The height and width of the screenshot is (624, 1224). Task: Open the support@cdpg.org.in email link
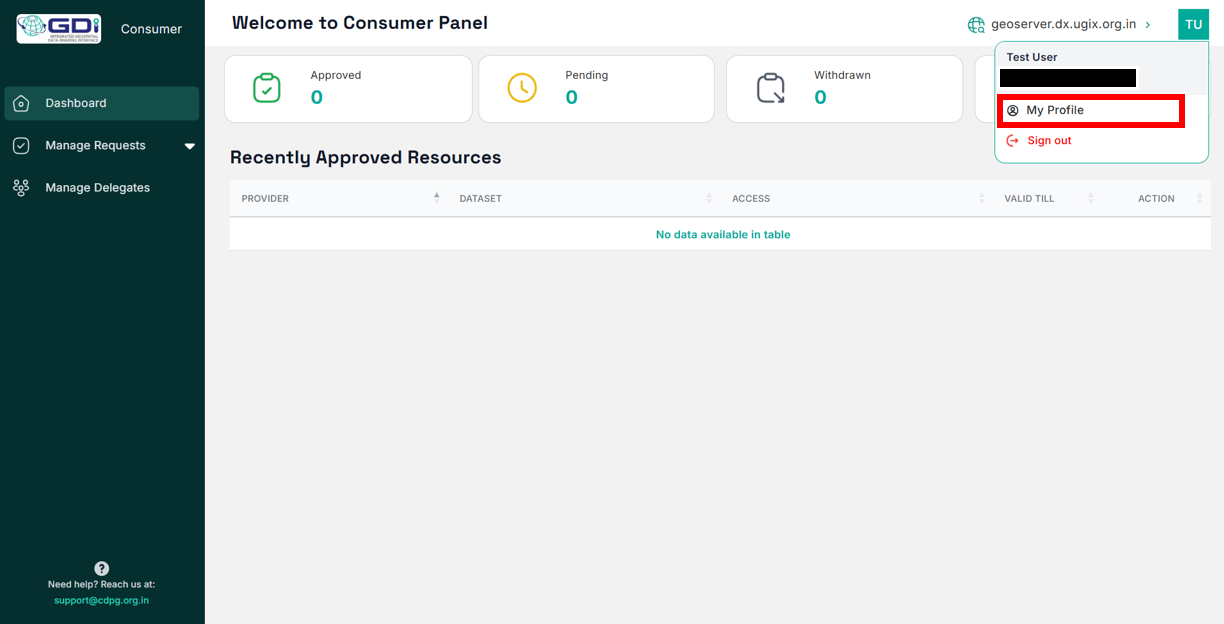101,600
